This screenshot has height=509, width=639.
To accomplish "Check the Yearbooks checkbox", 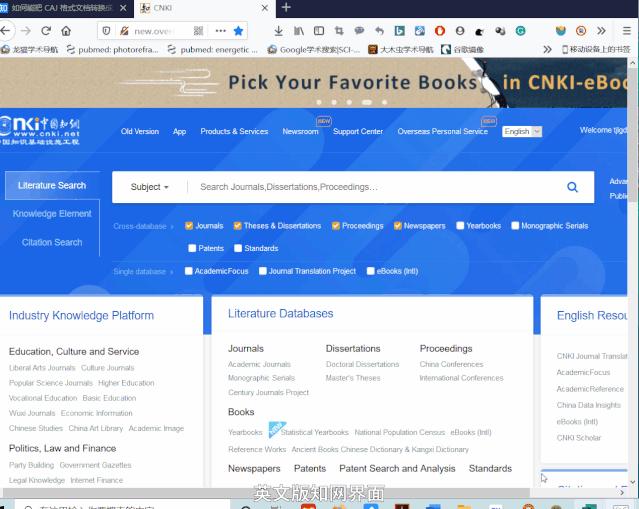I will (460, 226).
